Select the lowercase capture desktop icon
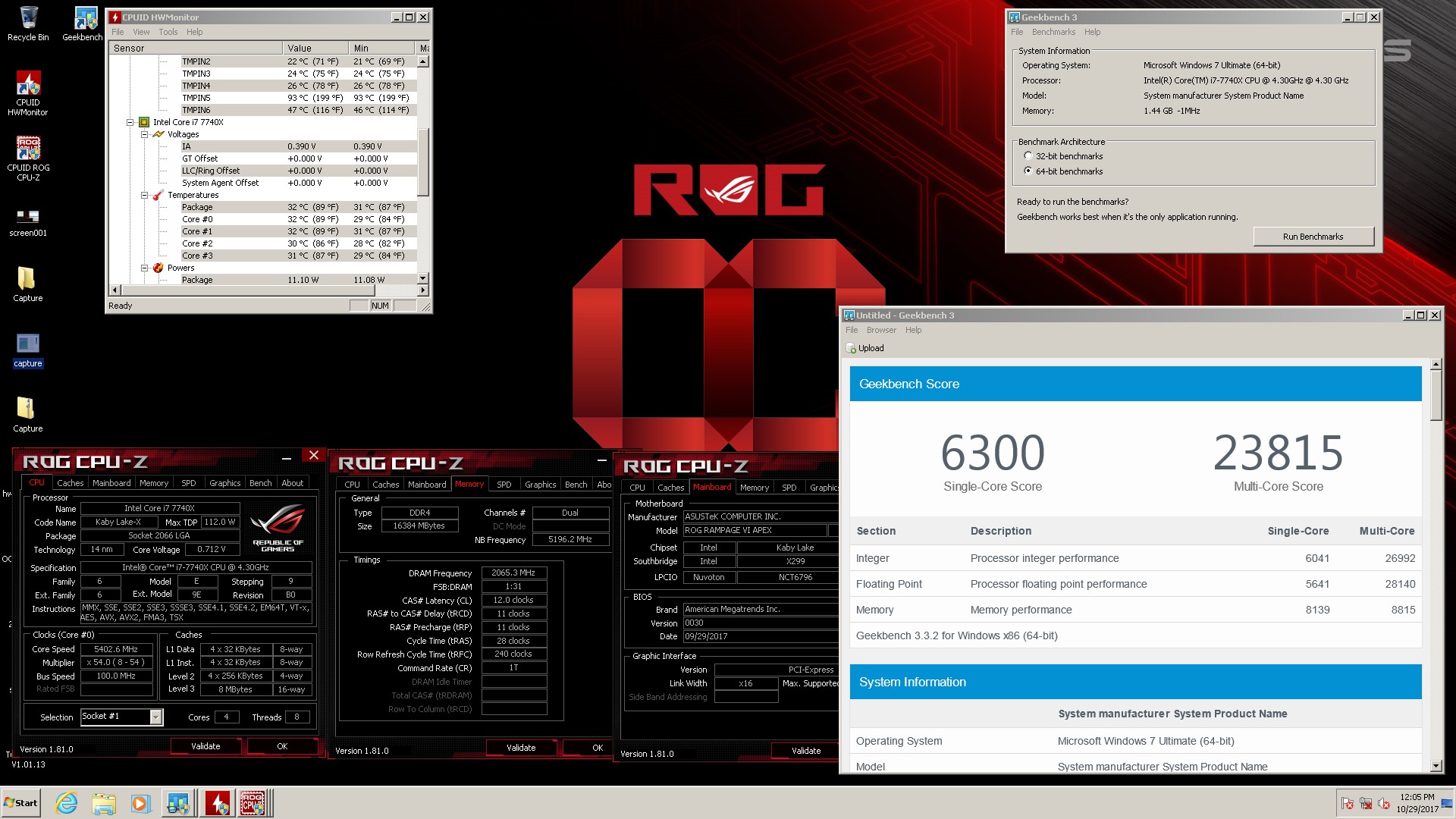This screenshot has height=819, width=1456. click(x=28, y=344)
